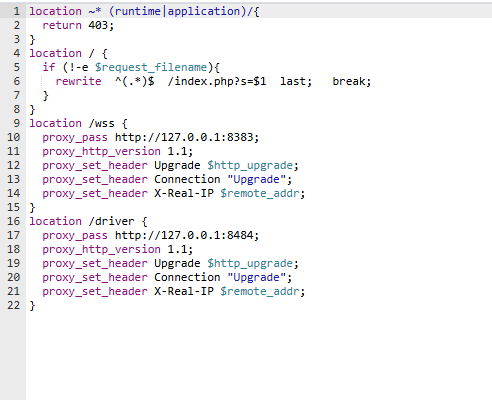Click X-Real-IP header on line 21
This screenshot has width=492, height=400.
(184, 291)
